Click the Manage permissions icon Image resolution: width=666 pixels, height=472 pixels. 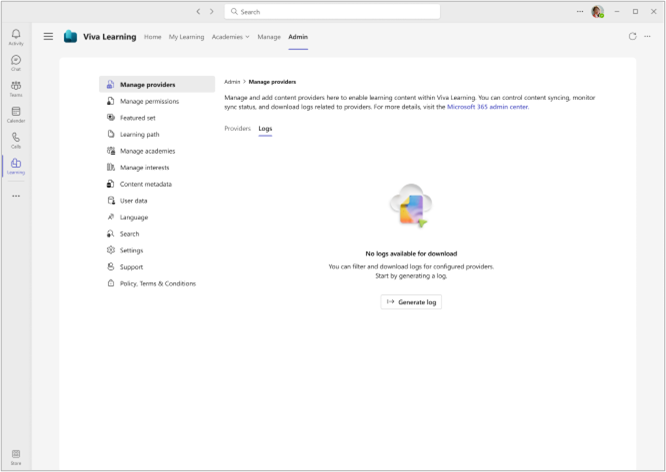[x=110, y=101]
